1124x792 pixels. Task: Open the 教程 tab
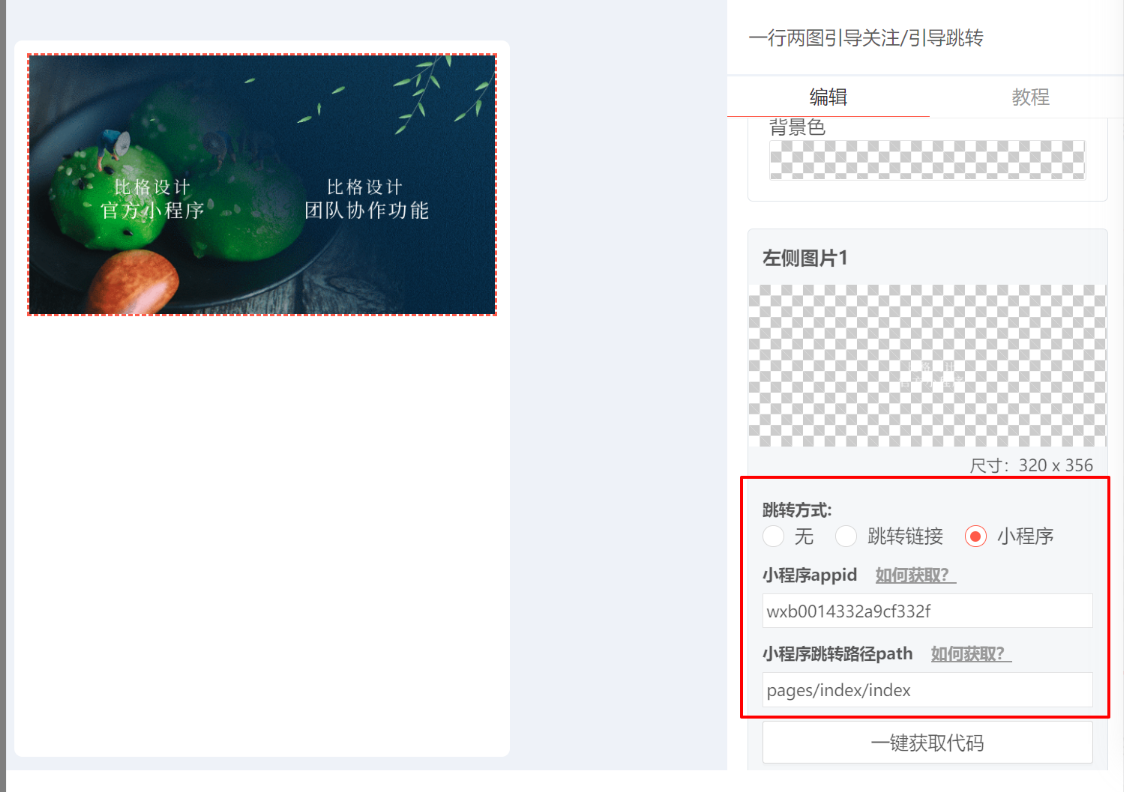click(1030, 97)
